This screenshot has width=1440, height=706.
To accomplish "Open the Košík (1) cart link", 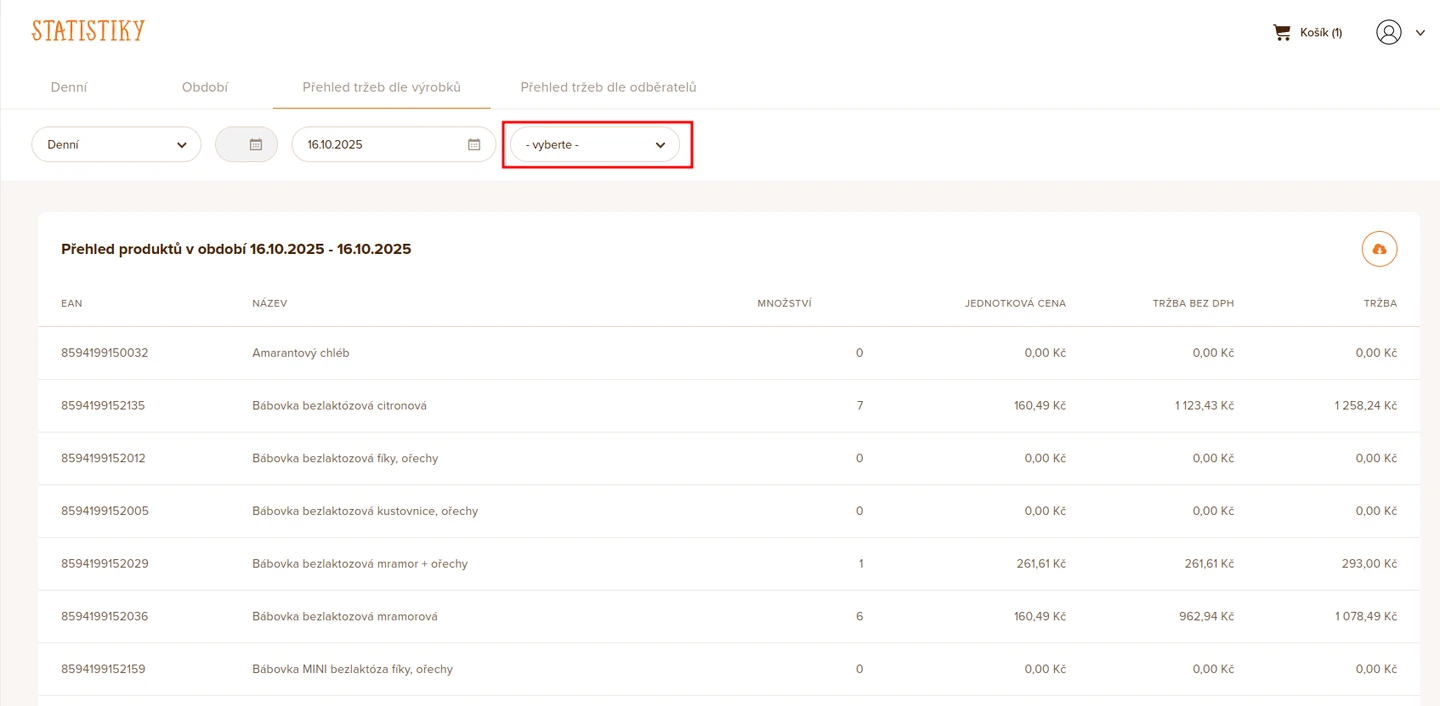I will tap(1320, 33).
